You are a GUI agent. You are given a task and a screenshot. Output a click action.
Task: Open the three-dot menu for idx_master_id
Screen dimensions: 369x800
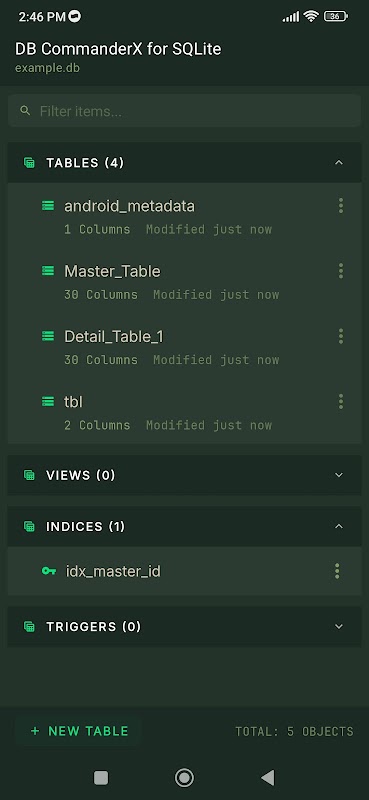click(336, 571)
